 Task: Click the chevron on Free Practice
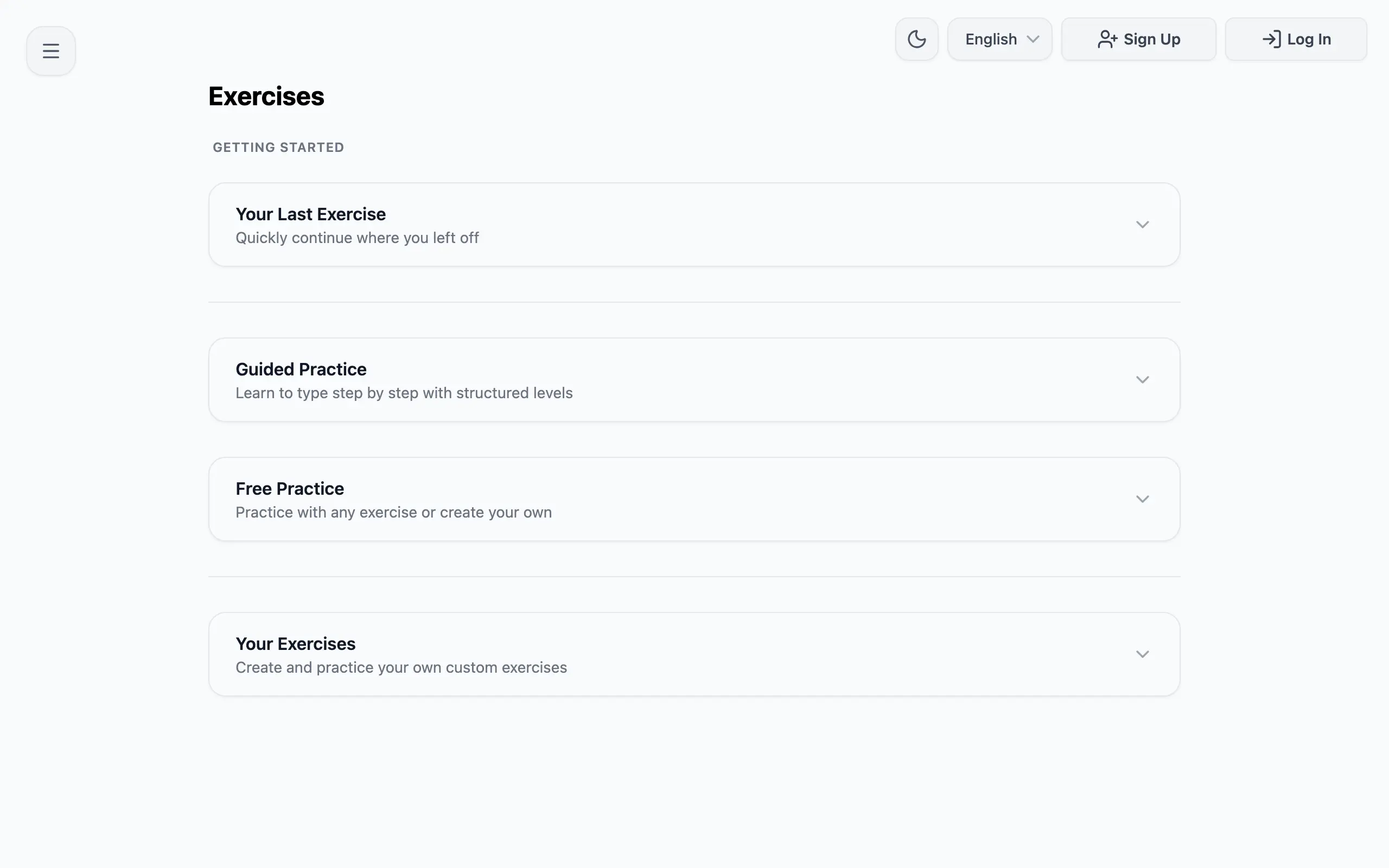click(x=1142, y=499)
